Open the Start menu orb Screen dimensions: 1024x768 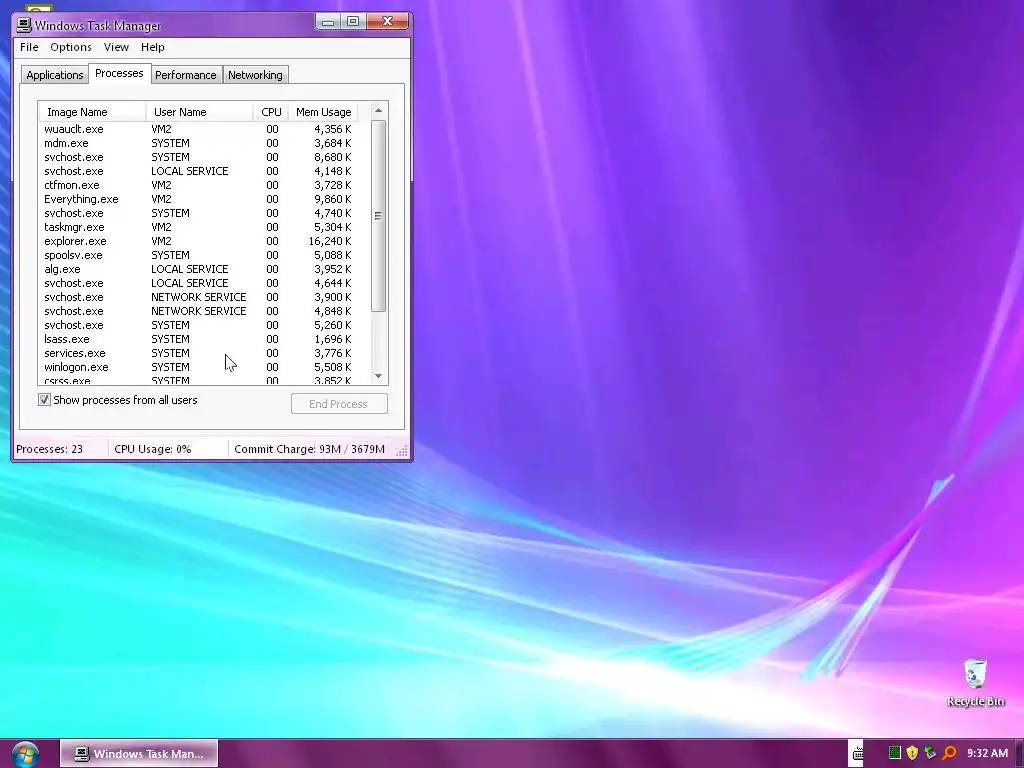click(25, 754)
